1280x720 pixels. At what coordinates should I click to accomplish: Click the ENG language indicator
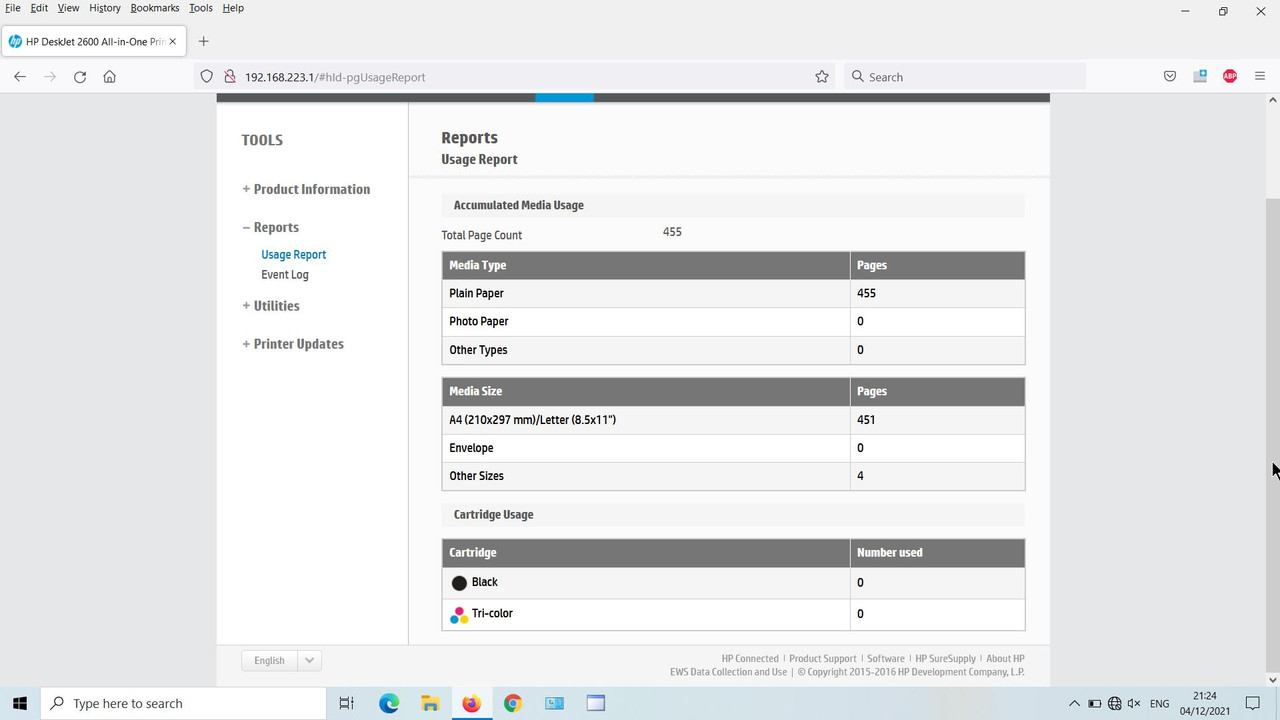click(x=1160, y=704)
